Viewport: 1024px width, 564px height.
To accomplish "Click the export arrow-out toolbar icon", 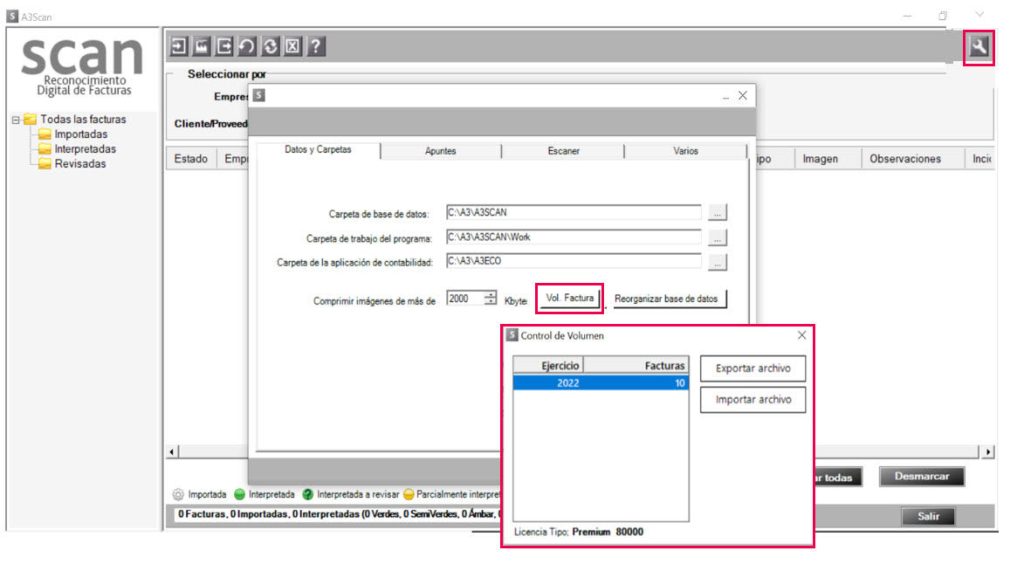I will 224,46.
